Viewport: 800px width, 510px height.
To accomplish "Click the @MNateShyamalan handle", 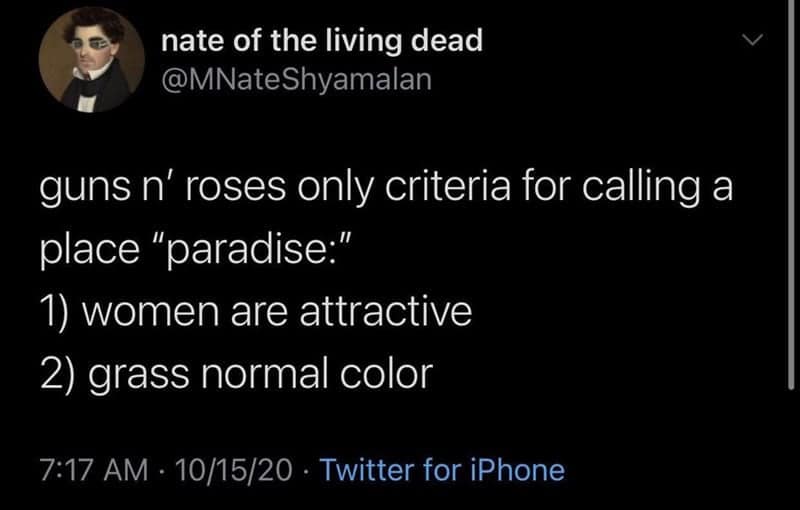I will coord(295,78).
